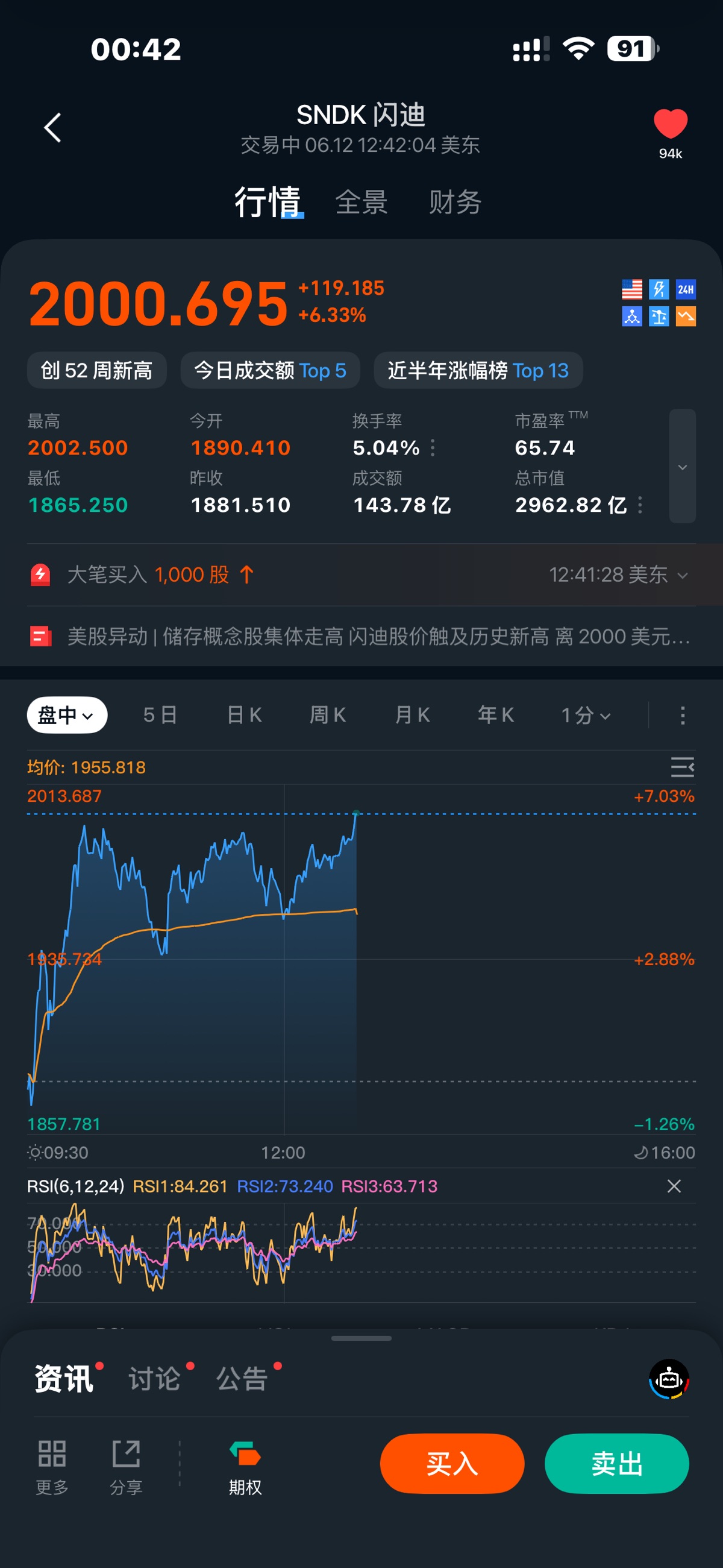Open the dots beside 总市值 2962.82亿
Screen dimensions: 723x1568
(640, 505)
